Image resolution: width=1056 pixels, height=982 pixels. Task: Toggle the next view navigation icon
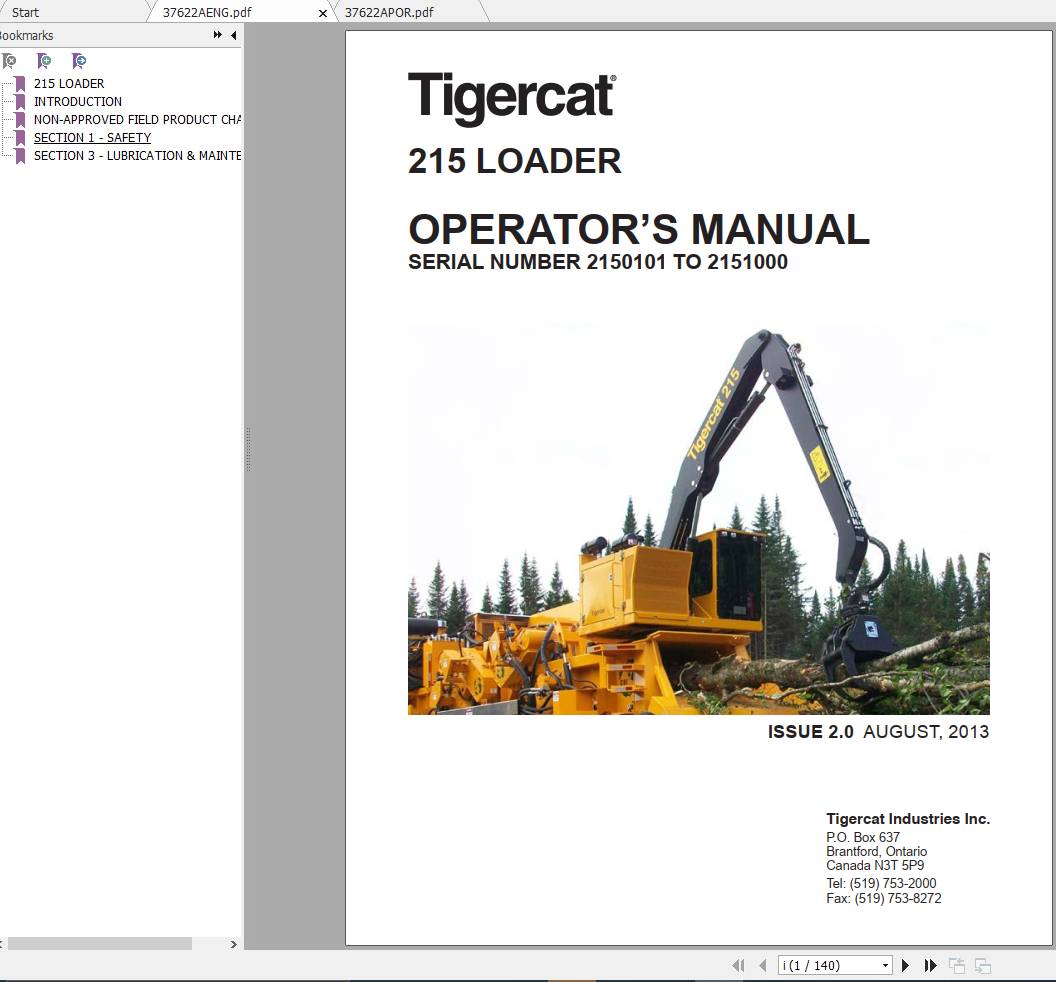tap(981, 965)
